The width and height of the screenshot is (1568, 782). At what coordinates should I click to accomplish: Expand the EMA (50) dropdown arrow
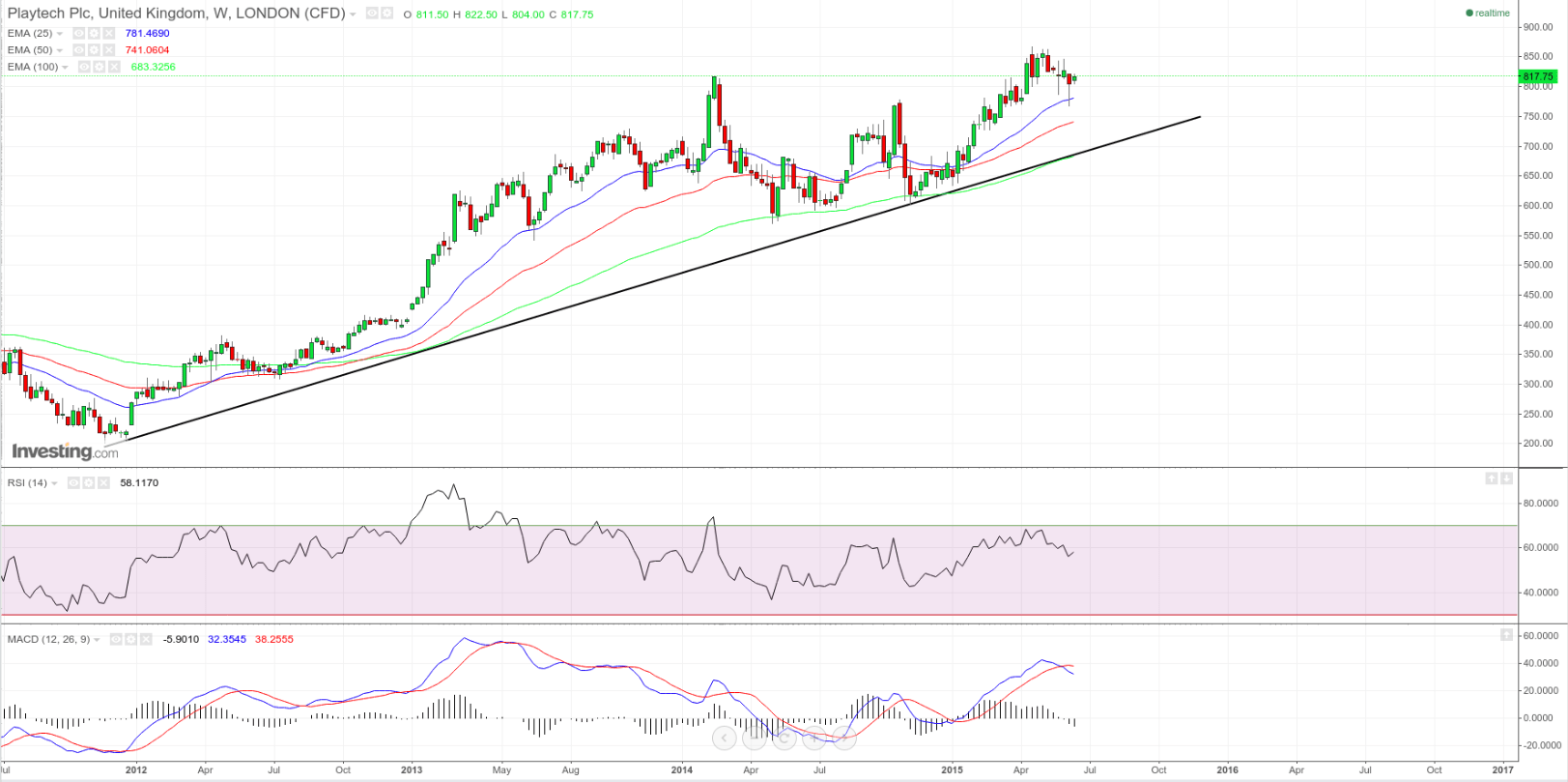(x=60, y=50)
